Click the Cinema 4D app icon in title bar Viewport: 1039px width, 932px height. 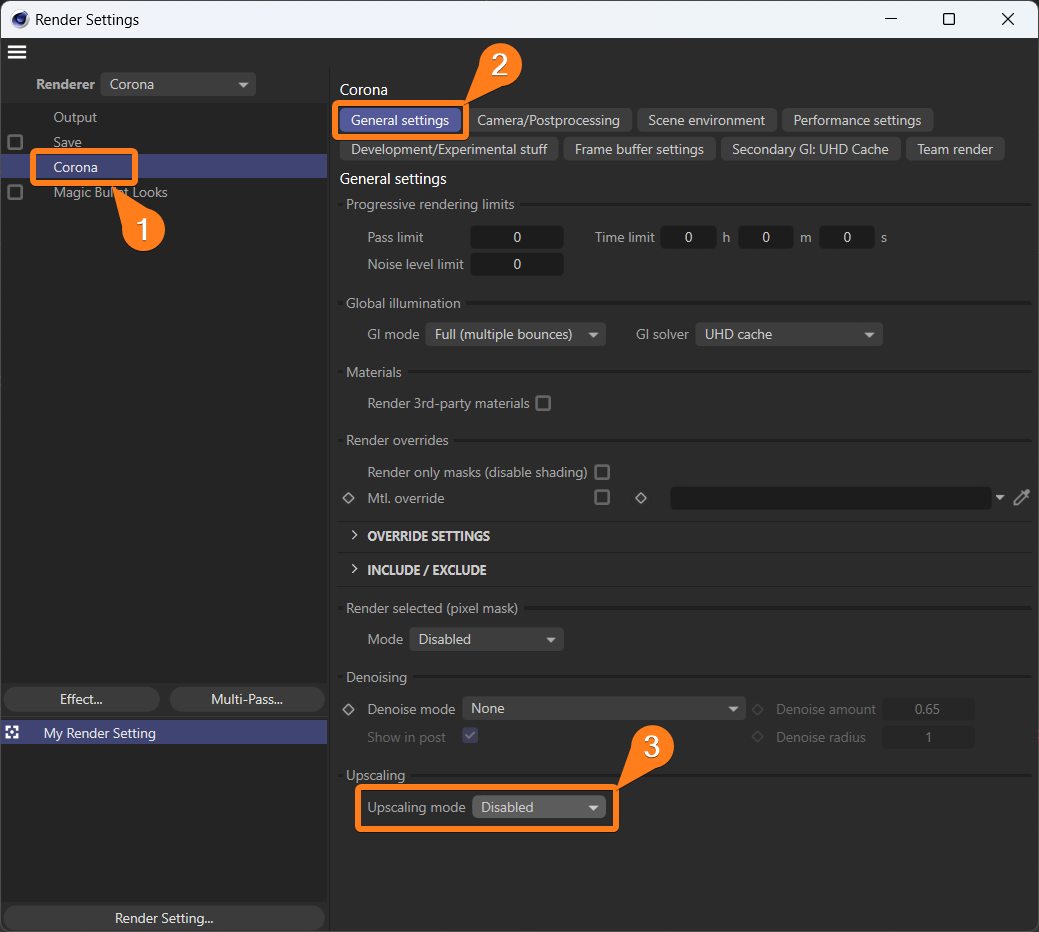coord(20,20)
